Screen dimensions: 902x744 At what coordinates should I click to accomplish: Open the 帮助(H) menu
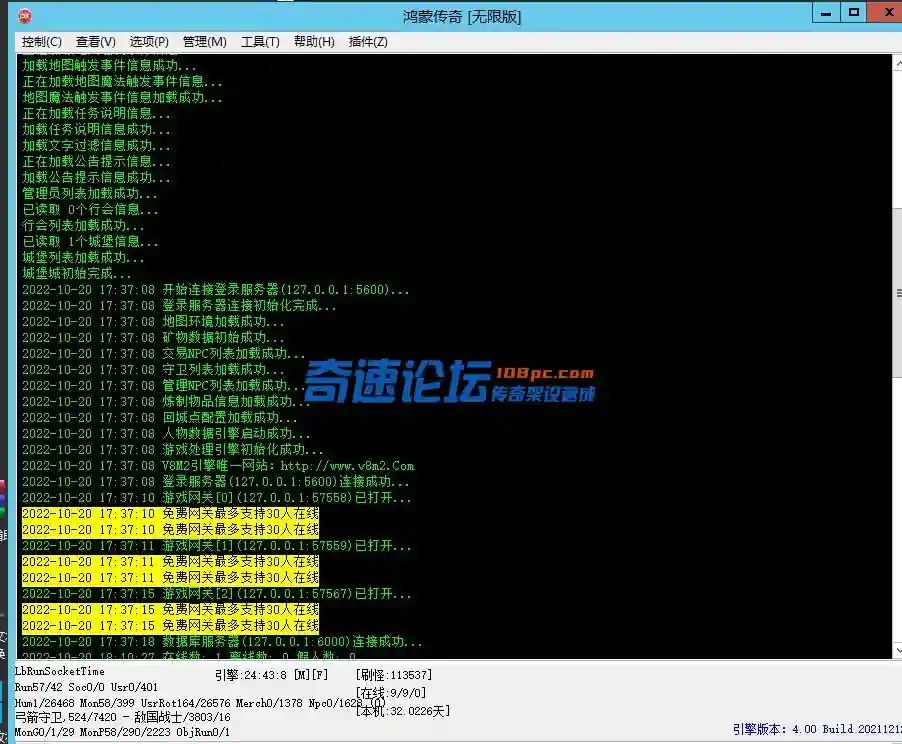click(314, 42)
